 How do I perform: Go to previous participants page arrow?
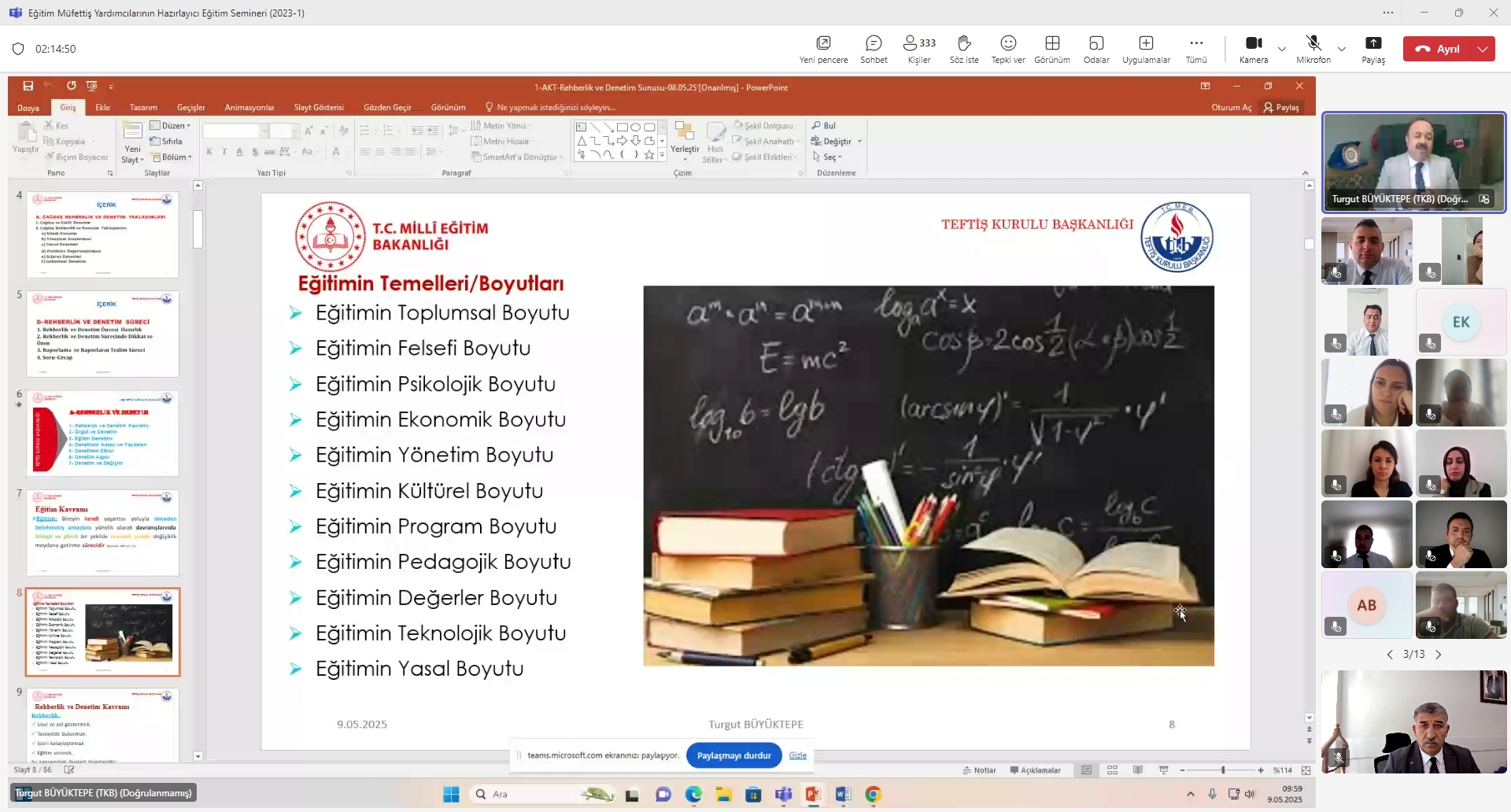pyautogui.click(x=1390, y=655)
